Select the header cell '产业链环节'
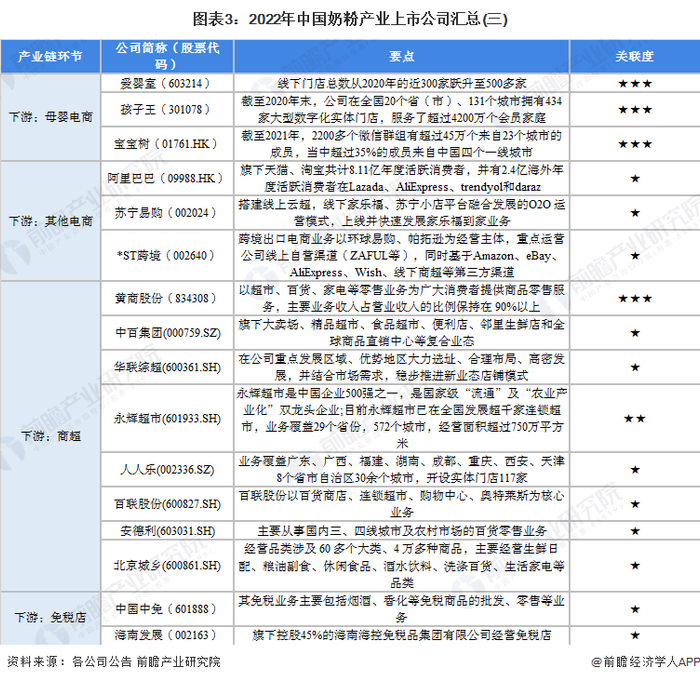This screenshot has height=681, width=700. pos(50,56)
